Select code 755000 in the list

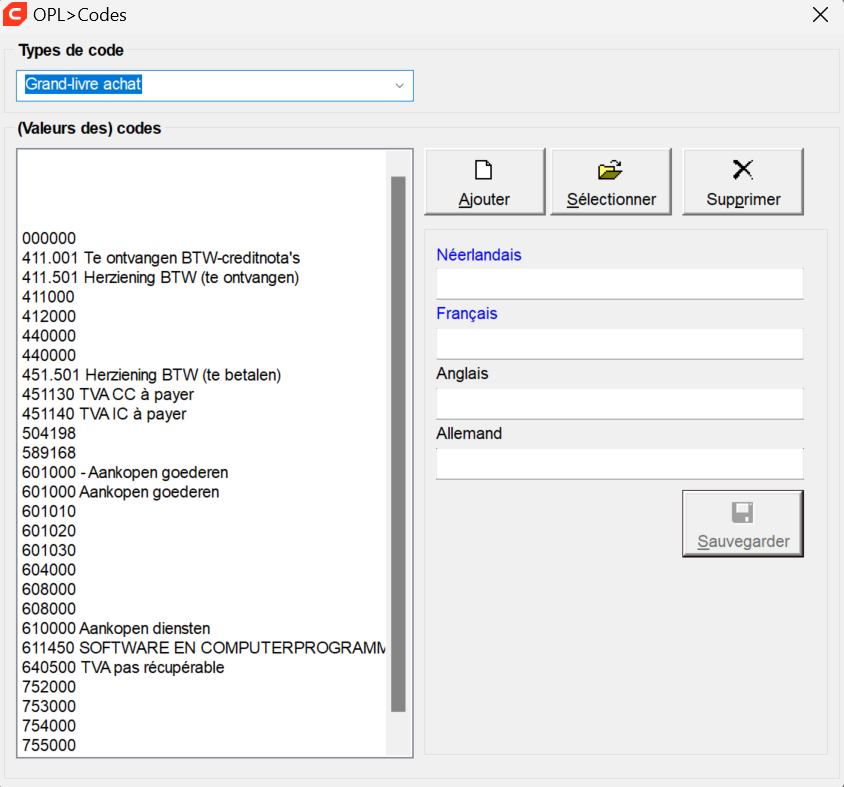coord(203,746)
